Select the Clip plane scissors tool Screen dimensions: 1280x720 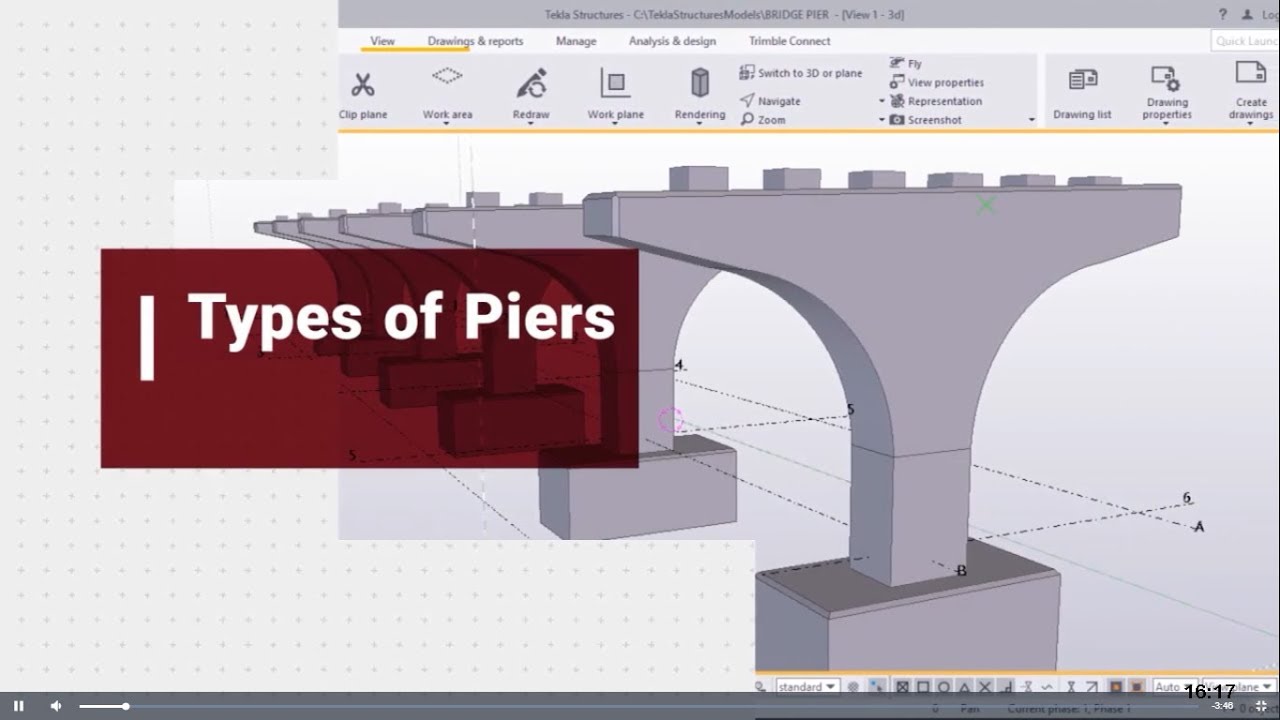click(x=363, y=84)
